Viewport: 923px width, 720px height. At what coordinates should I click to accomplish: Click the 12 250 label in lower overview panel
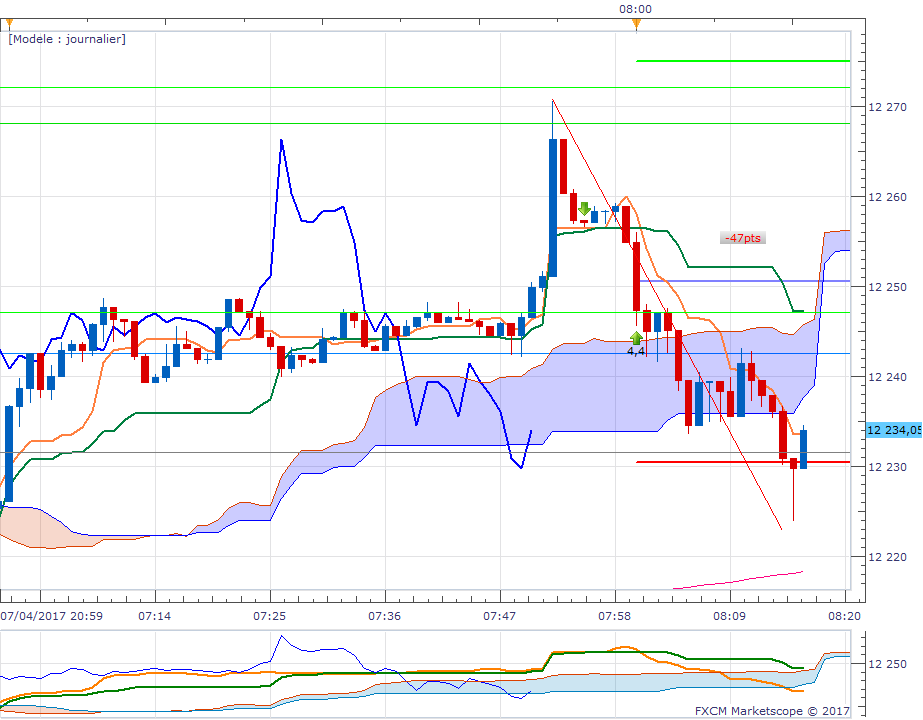887,664
